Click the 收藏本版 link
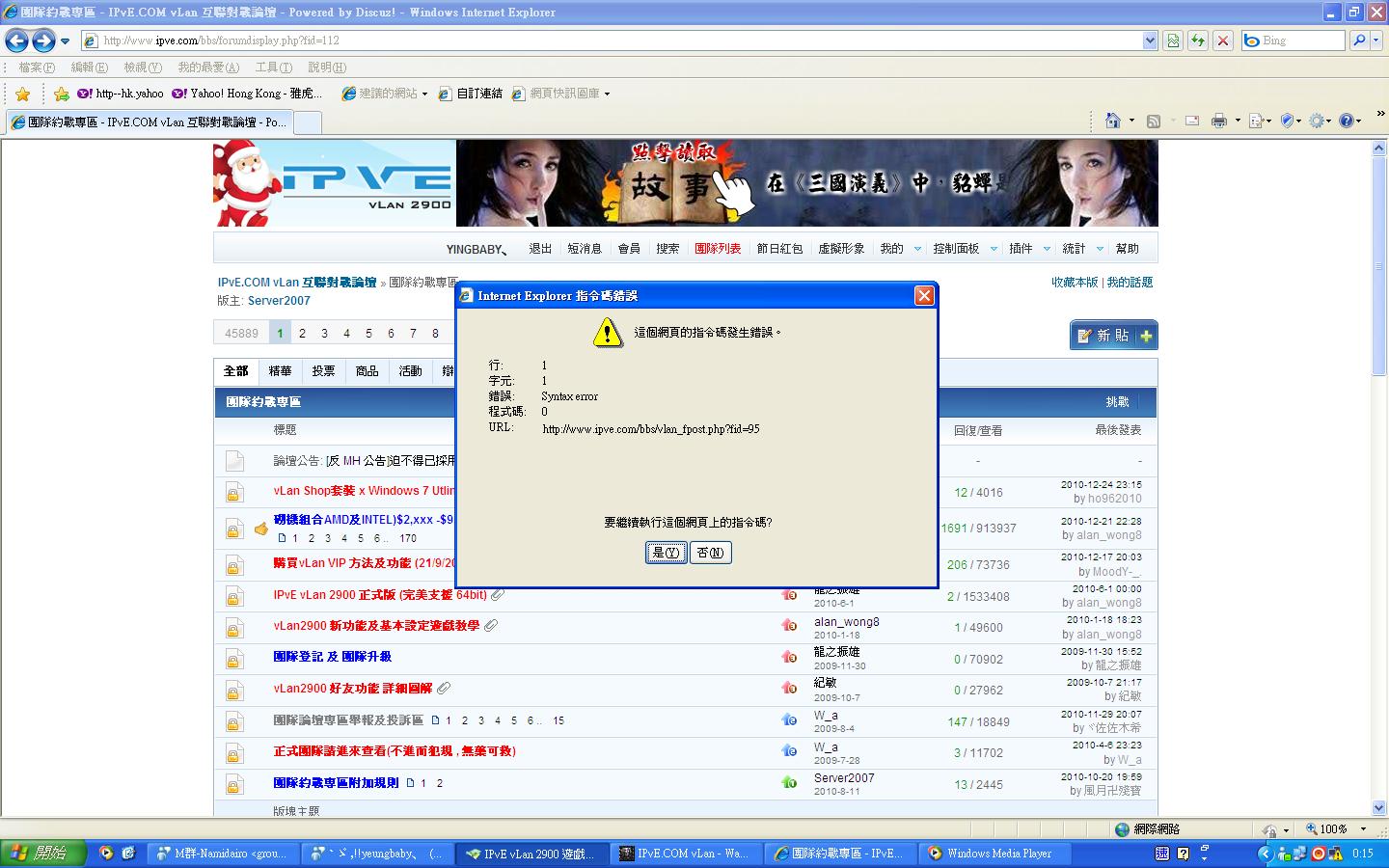Screen dimensions: 1389x868 [x=1075, y=283]
